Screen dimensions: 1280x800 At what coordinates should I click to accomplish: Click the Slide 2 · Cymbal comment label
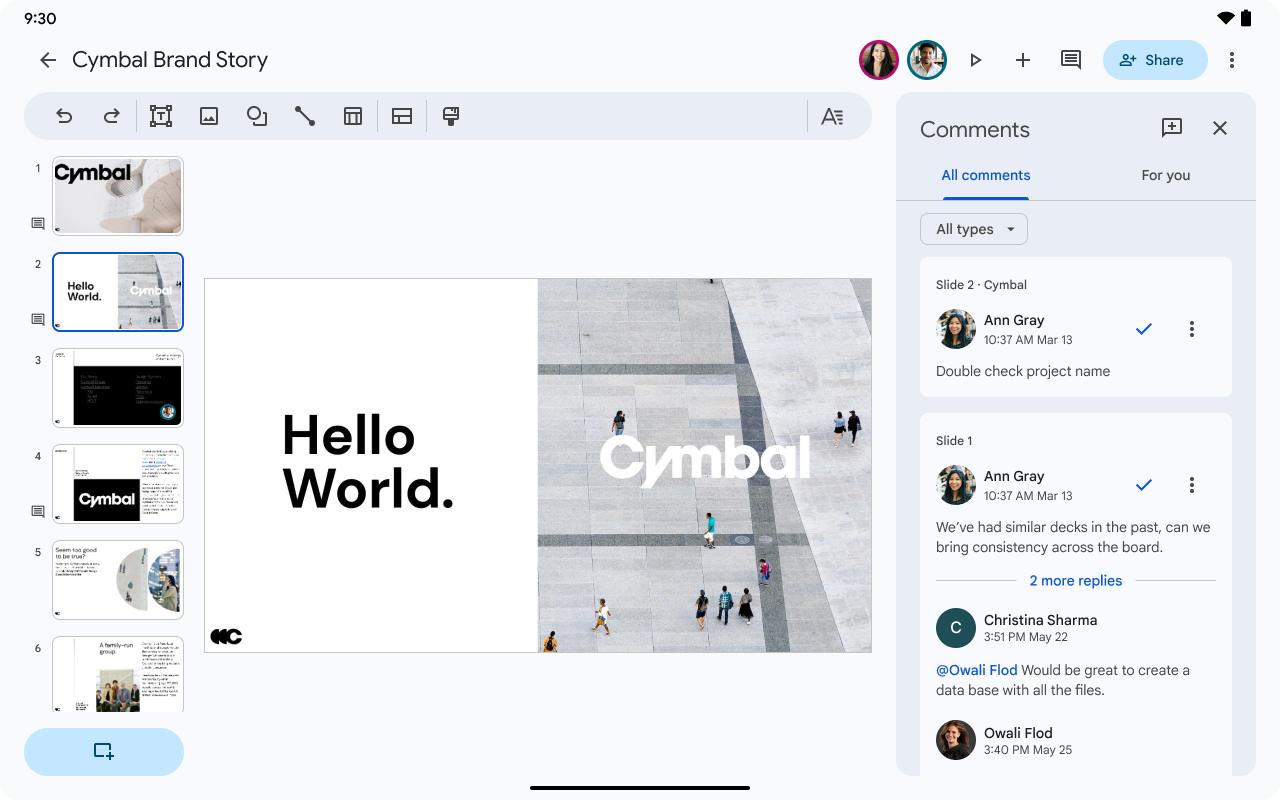point(981,285)
